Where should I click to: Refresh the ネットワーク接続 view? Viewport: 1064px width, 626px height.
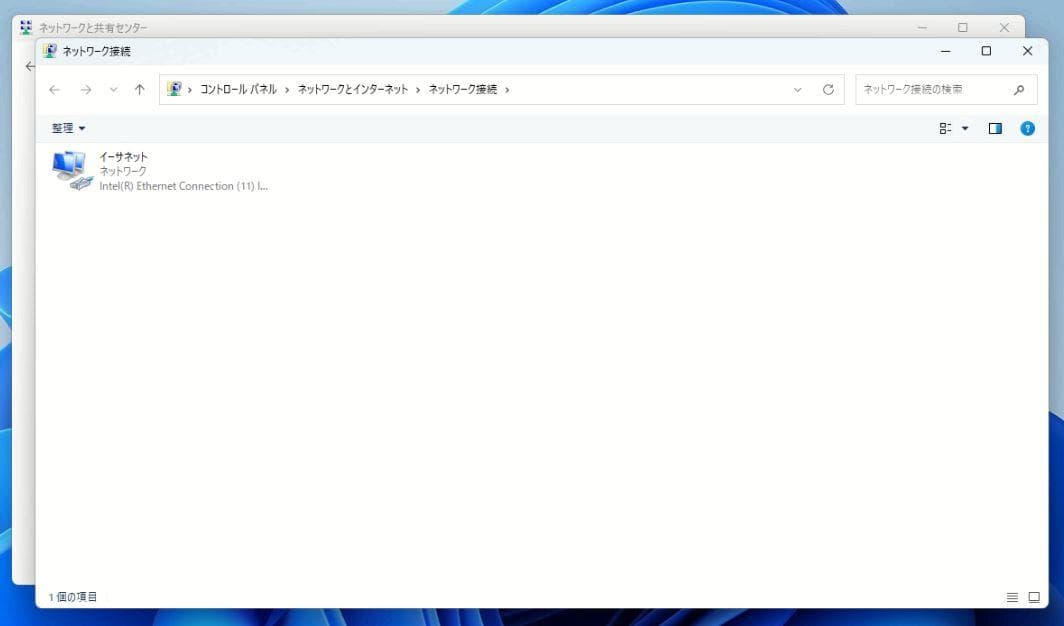click(828, 90)
